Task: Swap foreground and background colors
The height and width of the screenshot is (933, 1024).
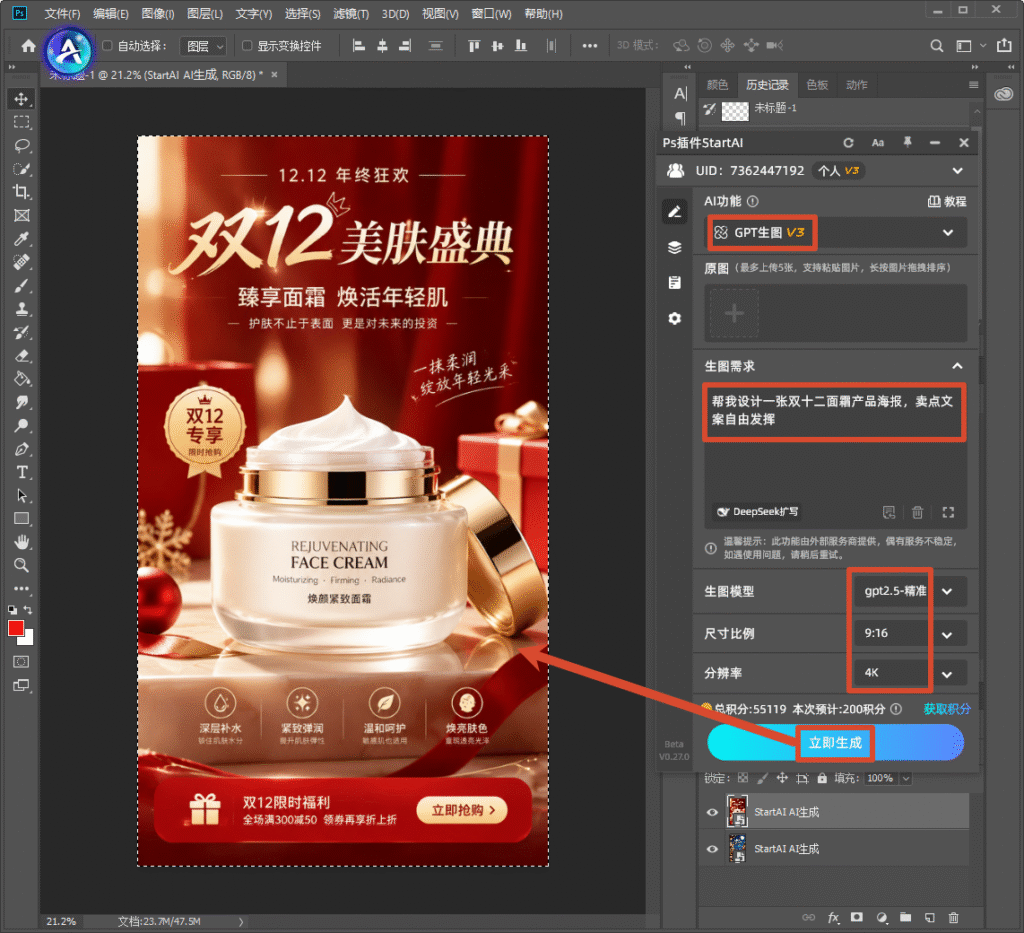Action: click(x=27, y=609)
